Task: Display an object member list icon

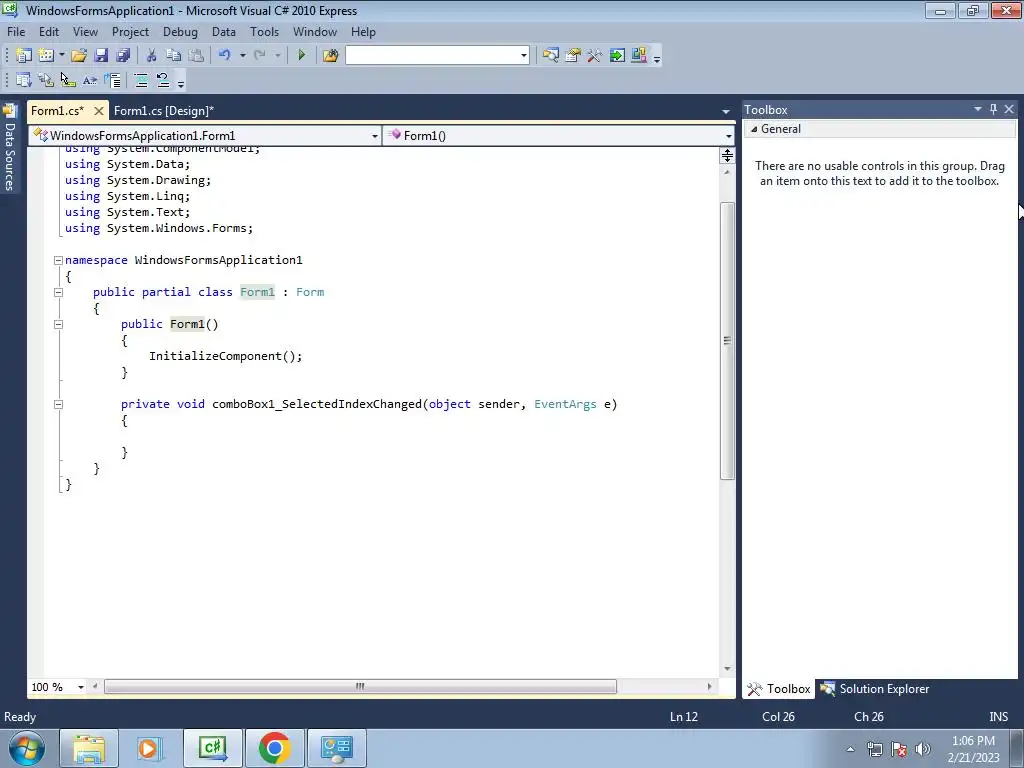Action: coord(24,80)
